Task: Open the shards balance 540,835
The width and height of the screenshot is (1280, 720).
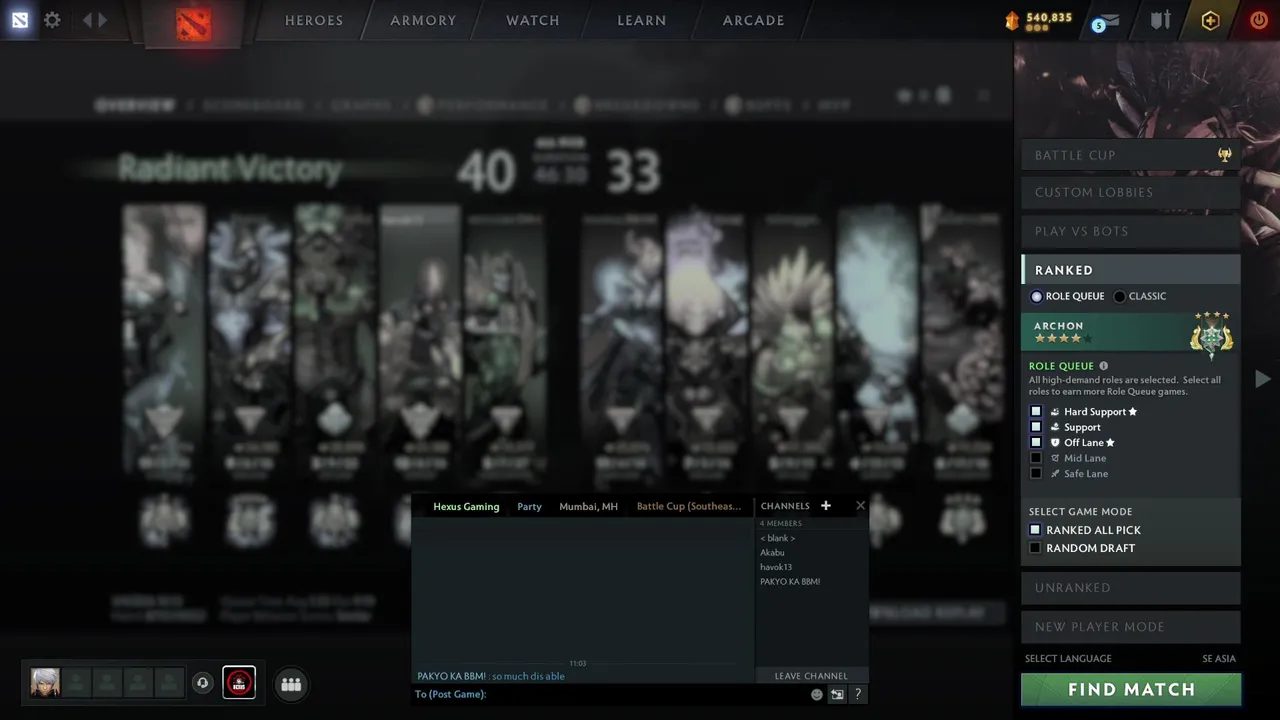Action: 1039,20
